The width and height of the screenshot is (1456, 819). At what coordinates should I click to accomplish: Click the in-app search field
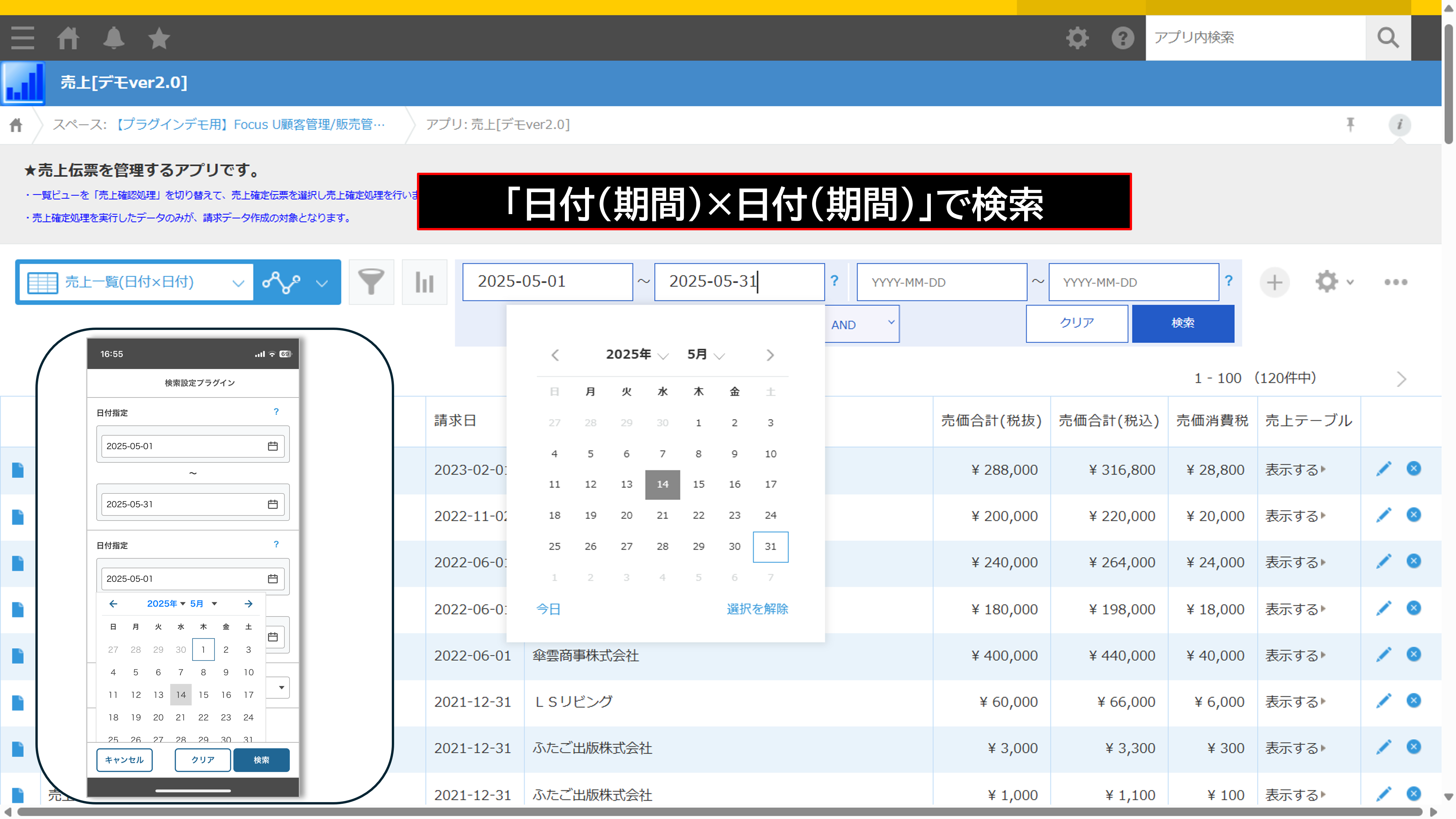[1255, 38]
